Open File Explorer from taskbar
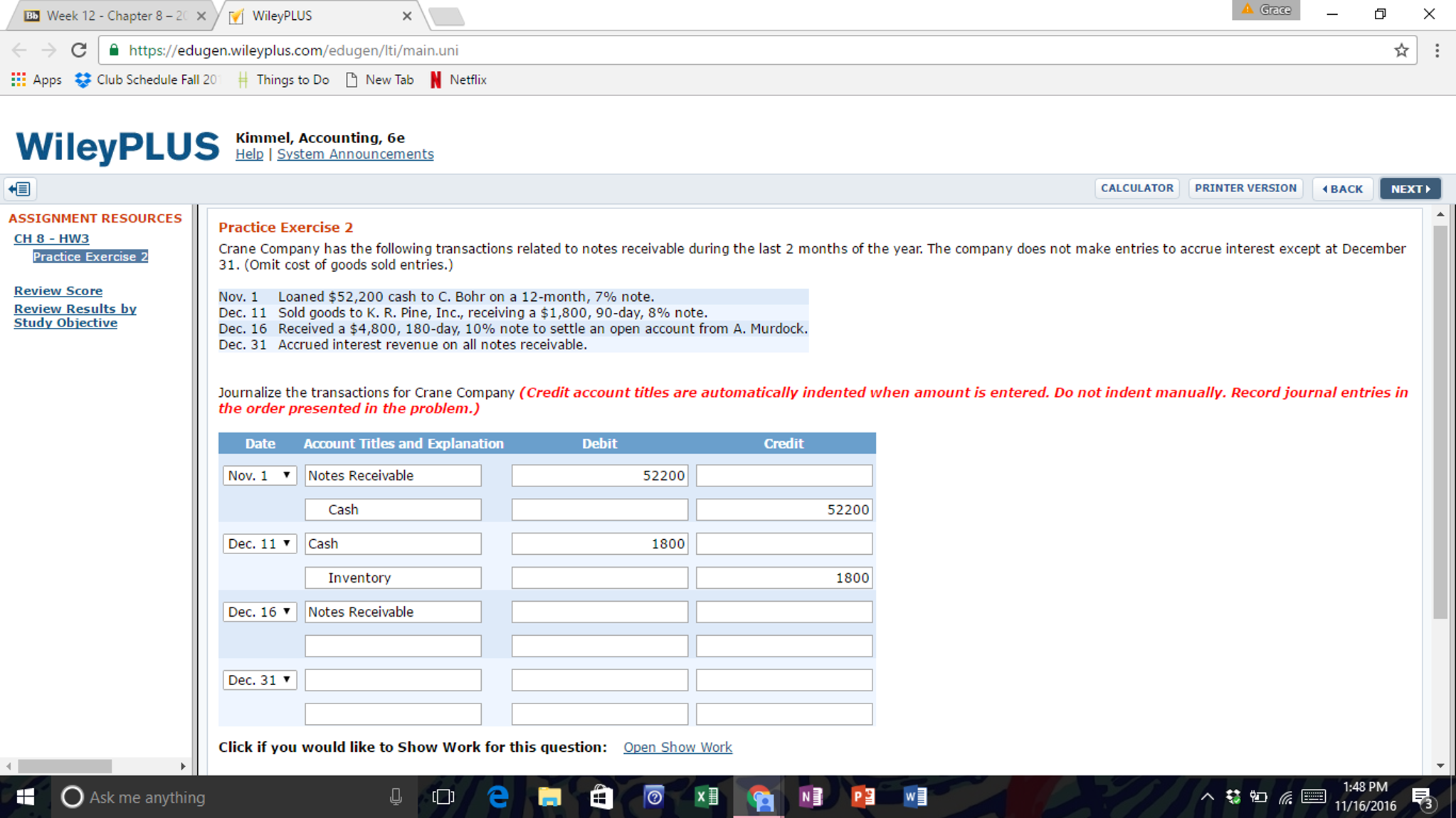 [549, 797]
